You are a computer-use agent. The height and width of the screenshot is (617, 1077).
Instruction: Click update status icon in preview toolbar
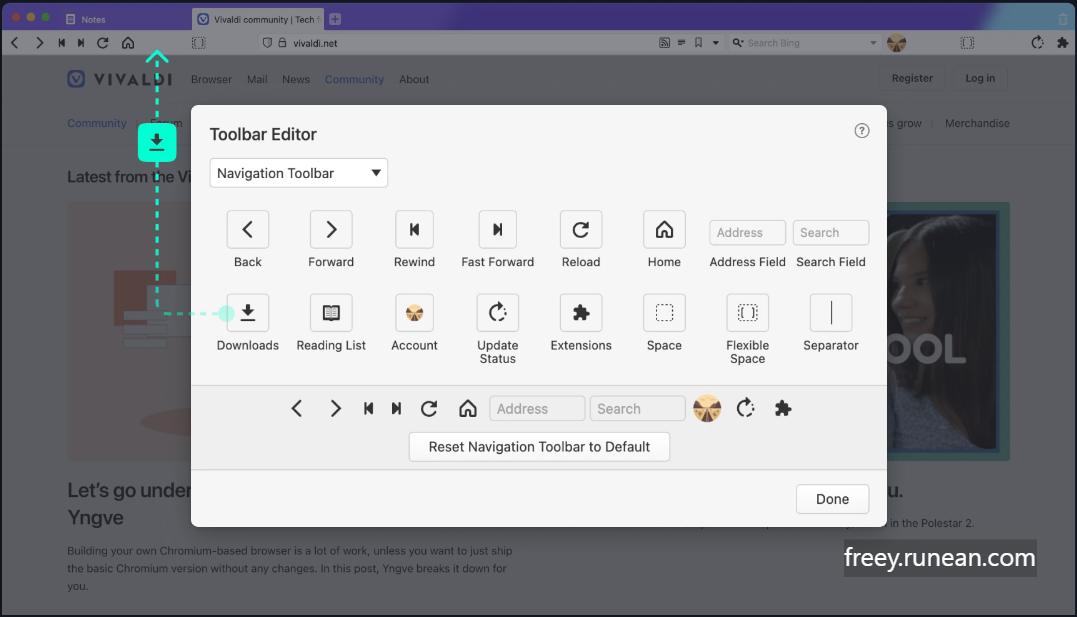tap(745, 409)
